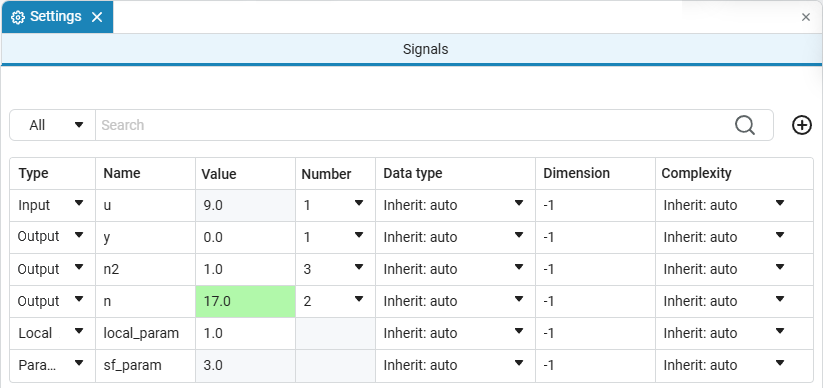
Task: Click name cell n
Action: pyautogui.click(x=146, y=301)
